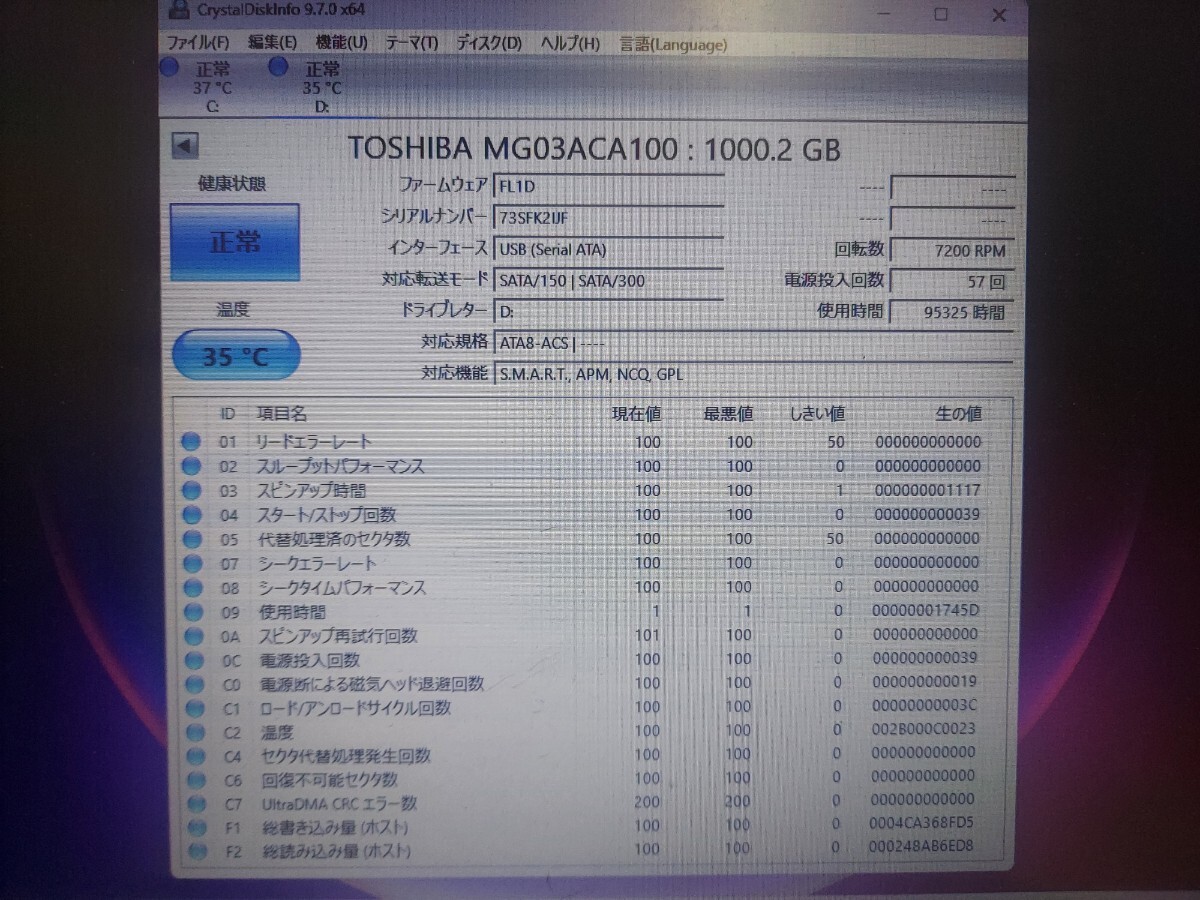Screen dimensions: 1200x900
Task: Click the power on hours value 95325 時間
Action: point(951,312)
